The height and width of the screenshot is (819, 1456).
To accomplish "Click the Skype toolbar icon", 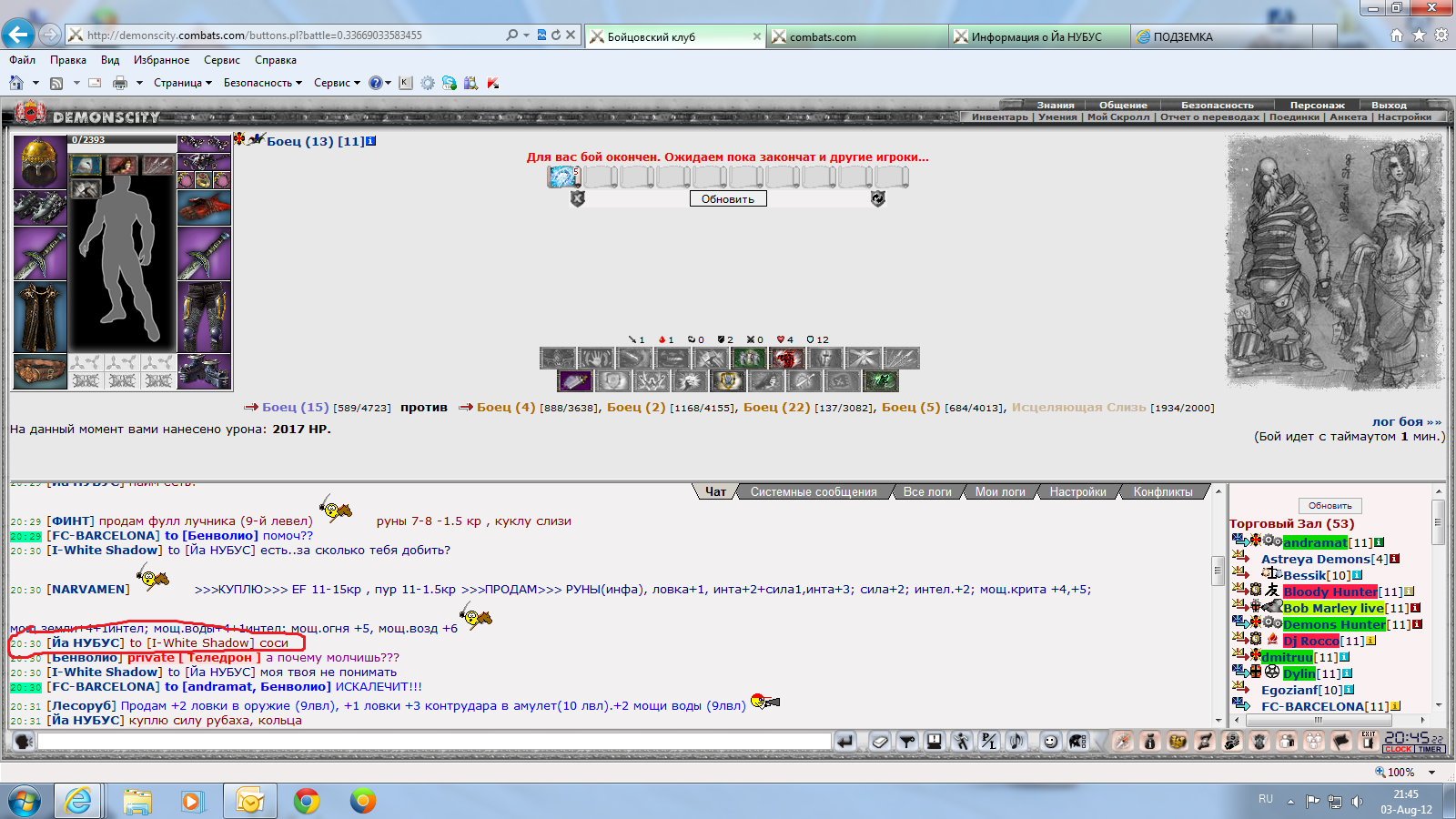I will tap(449, 83).
